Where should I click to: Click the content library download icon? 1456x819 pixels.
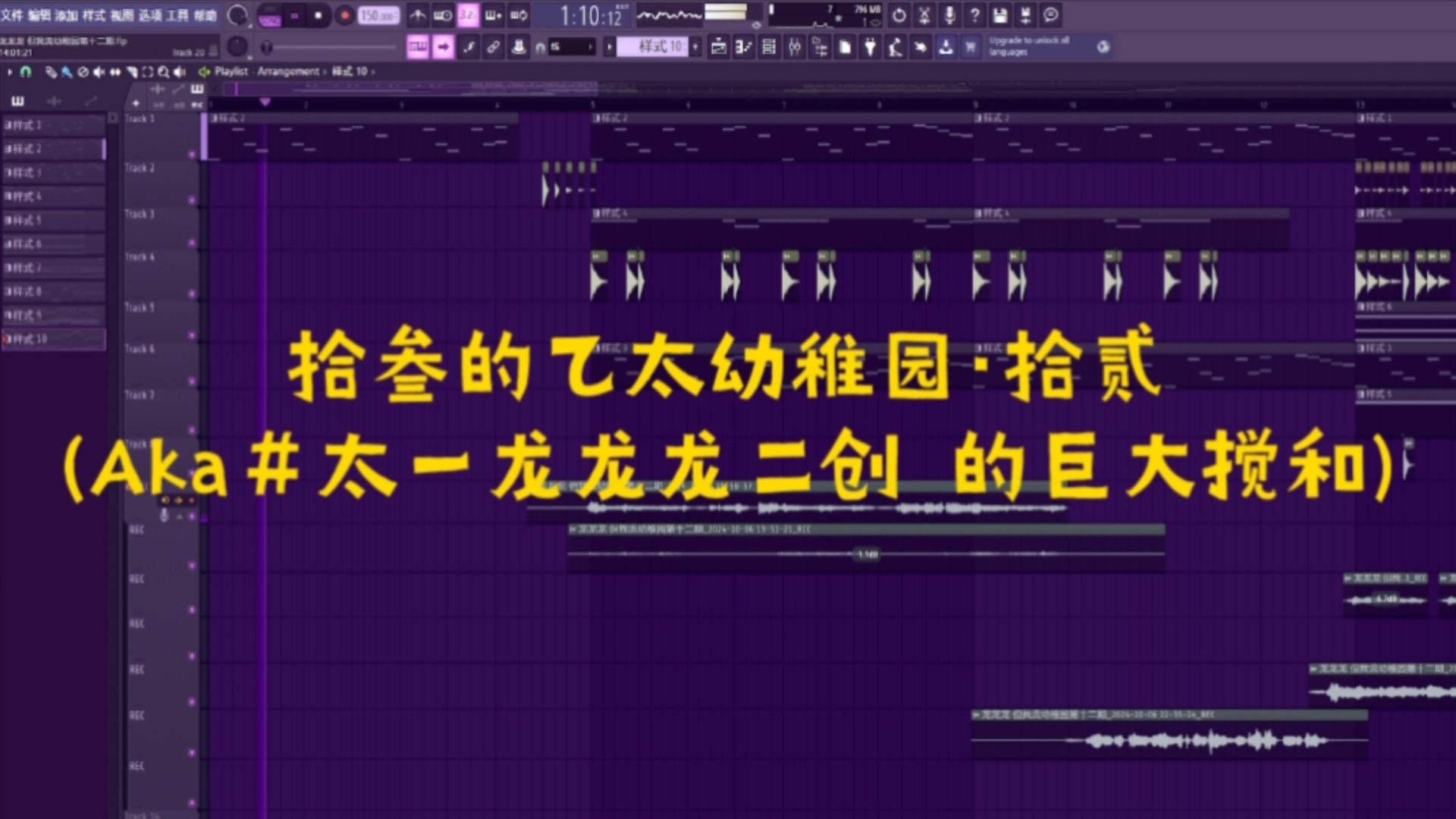tap(946, 48)
